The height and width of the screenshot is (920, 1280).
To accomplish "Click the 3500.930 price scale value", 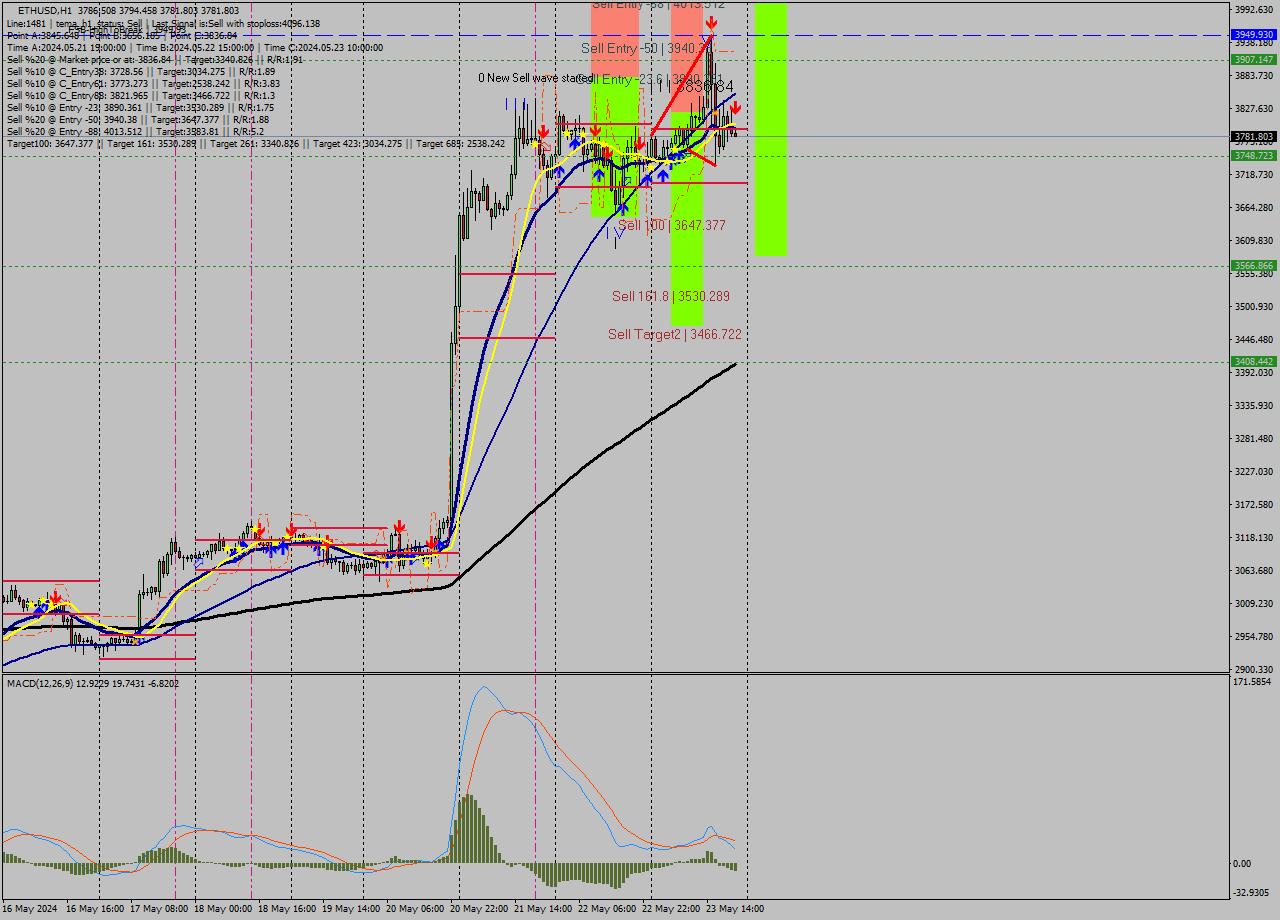I will (1253, 307).
